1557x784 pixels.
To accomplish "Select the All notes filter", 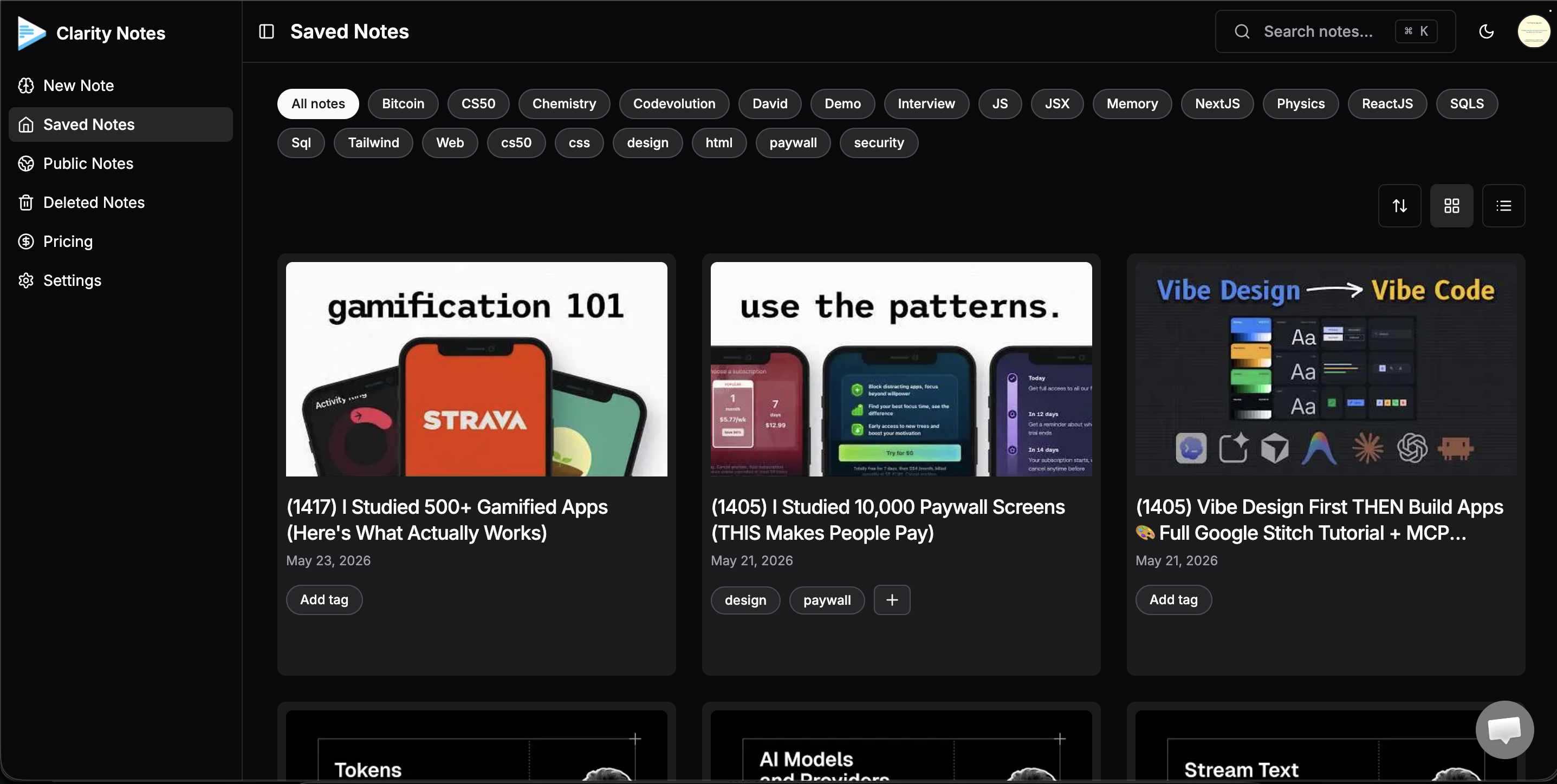I will point(318,104).
